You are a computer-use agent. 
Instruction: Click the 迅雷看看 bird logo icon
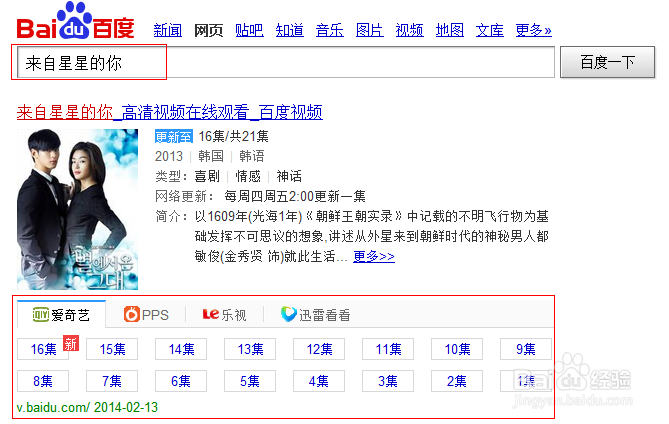tap(288, 314)
